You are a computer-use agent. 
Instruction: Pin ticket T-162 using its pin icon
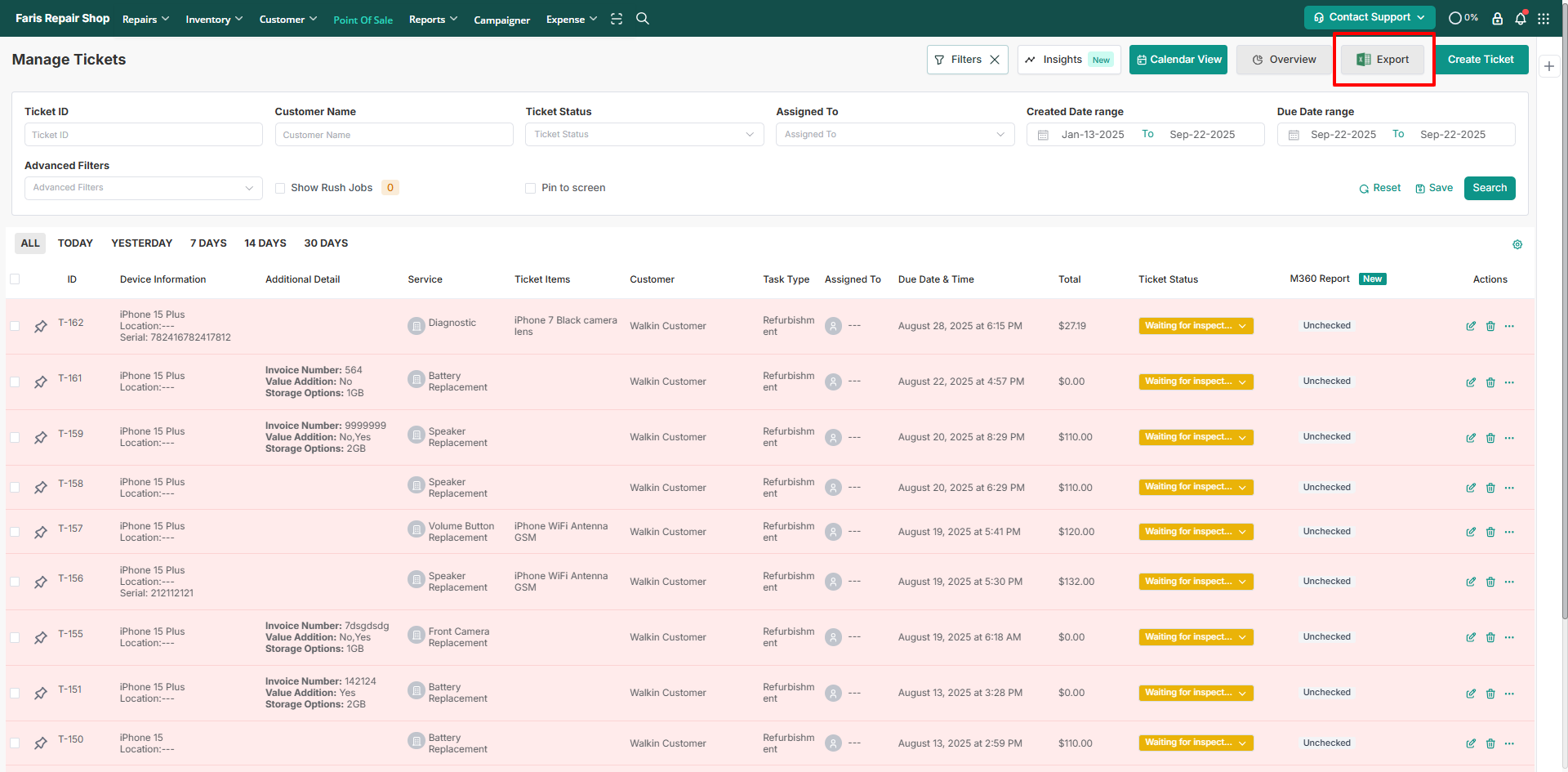[41, 327]
